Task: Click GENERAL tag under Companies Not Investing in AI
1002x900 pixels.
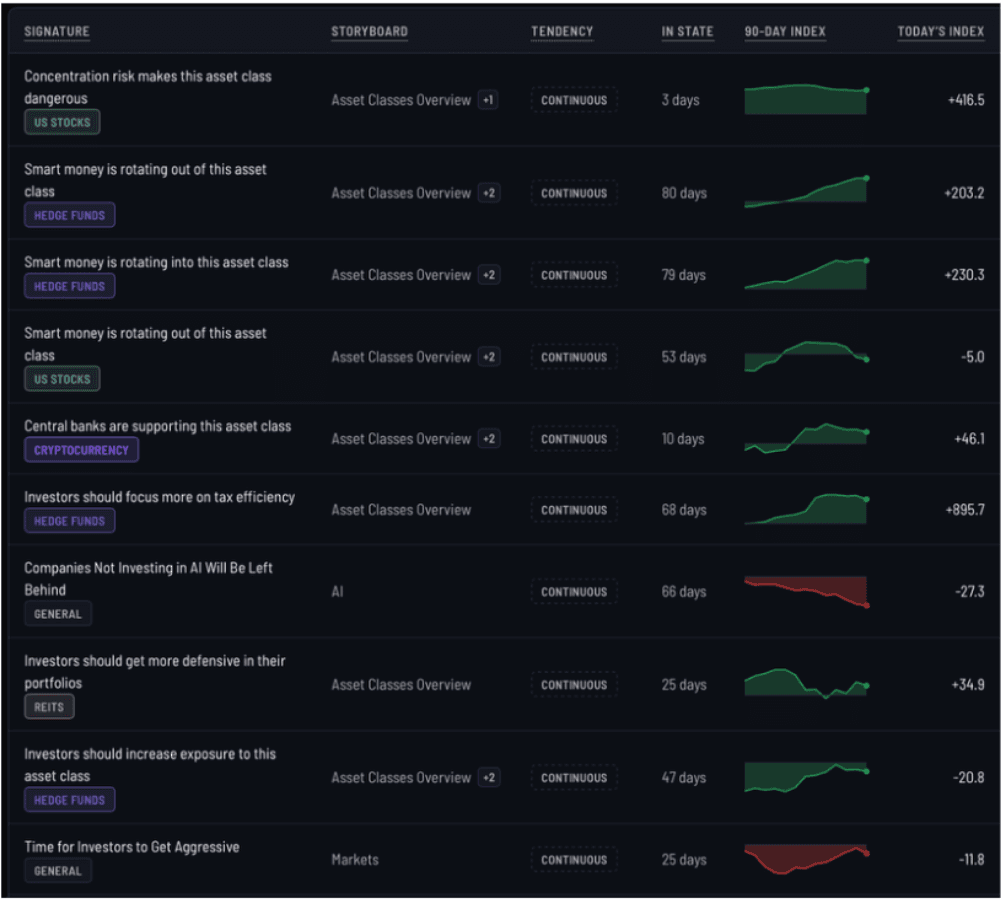Action: coord(58,614)
